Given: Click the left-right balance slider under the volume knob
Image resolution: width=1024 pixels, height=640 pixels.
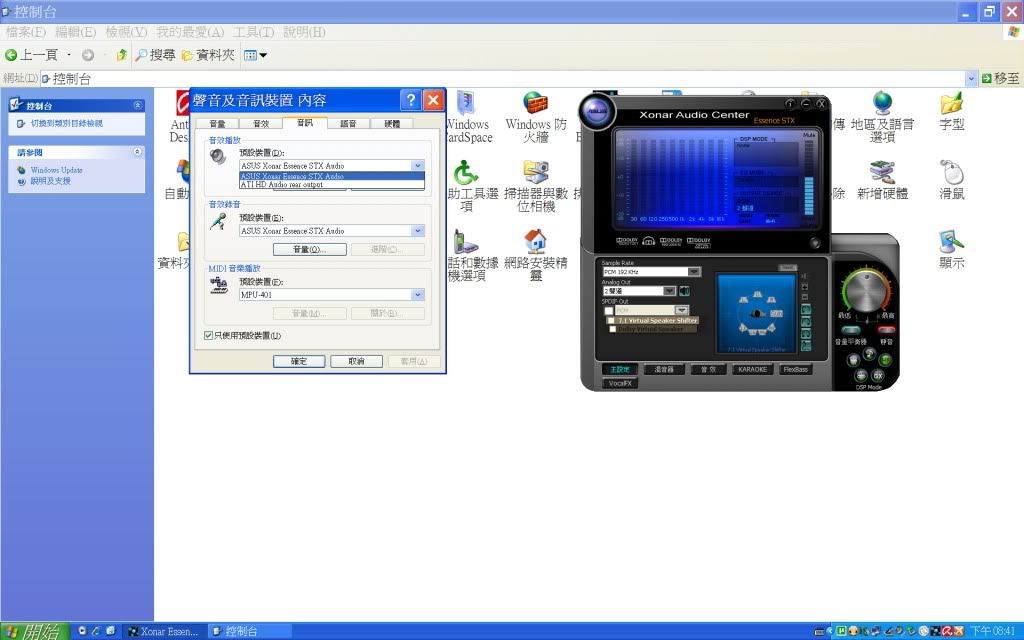Looking at the screenshot, I should (x=867, y=321).
